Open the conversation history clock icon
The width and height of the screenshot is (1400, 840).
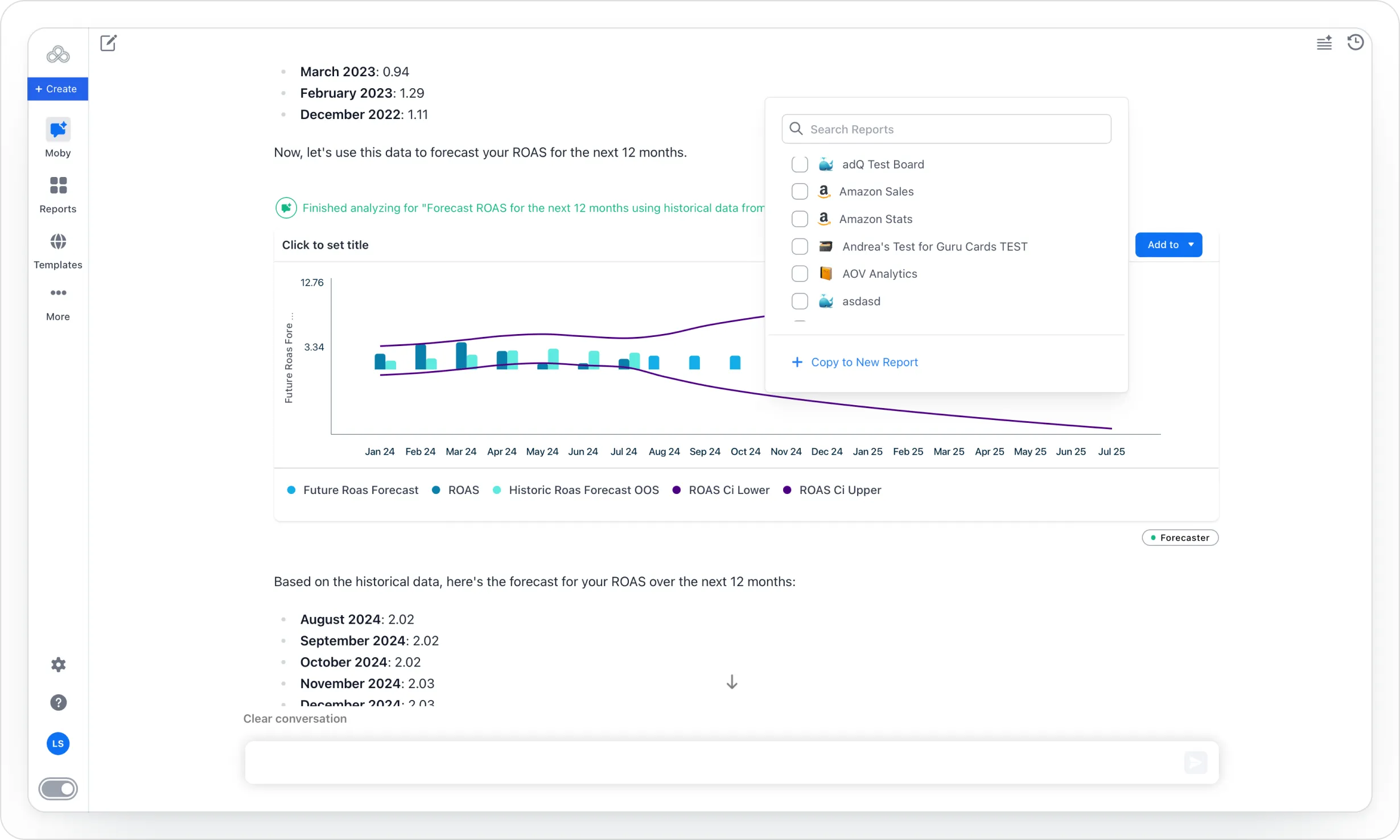pyautogui.click(x=1355, y=43)
